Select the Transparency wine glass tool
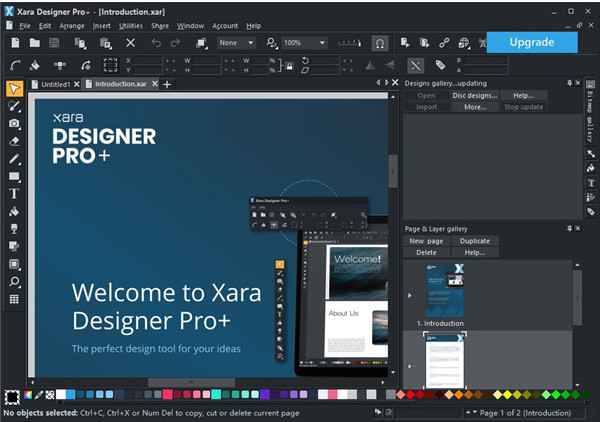The height and width of the screenshot is (422, 600). pyautogui.click(x=14, y=229)
